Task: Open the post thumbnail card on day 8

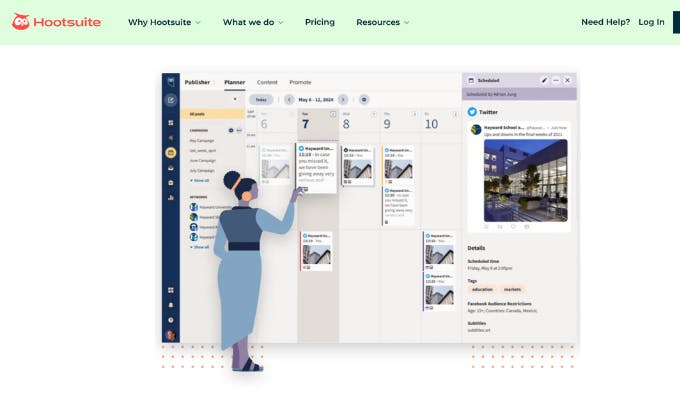Action: 357,166
